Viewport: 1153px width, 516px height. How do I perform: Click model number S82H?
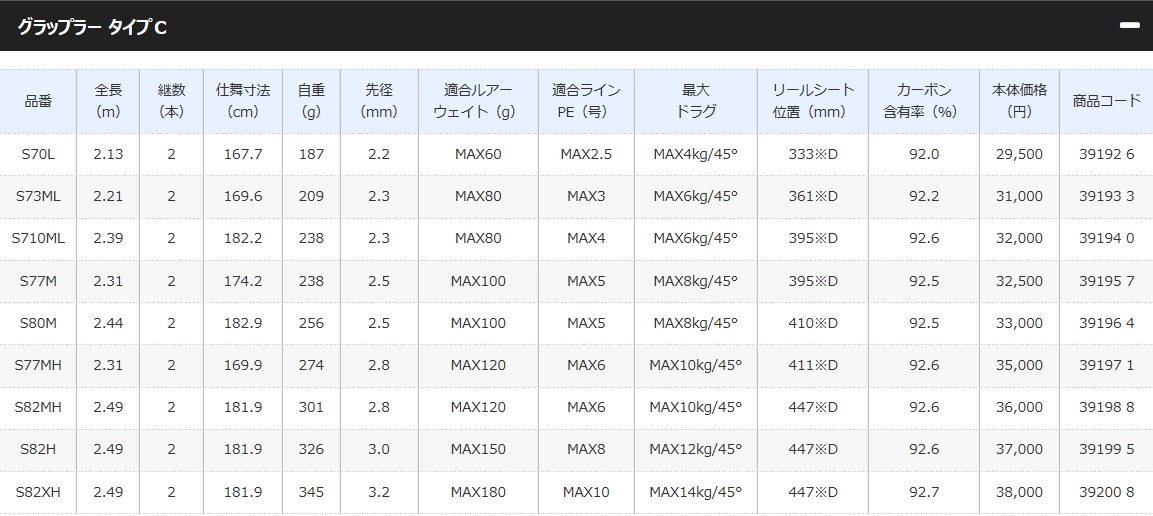(38, 449)
